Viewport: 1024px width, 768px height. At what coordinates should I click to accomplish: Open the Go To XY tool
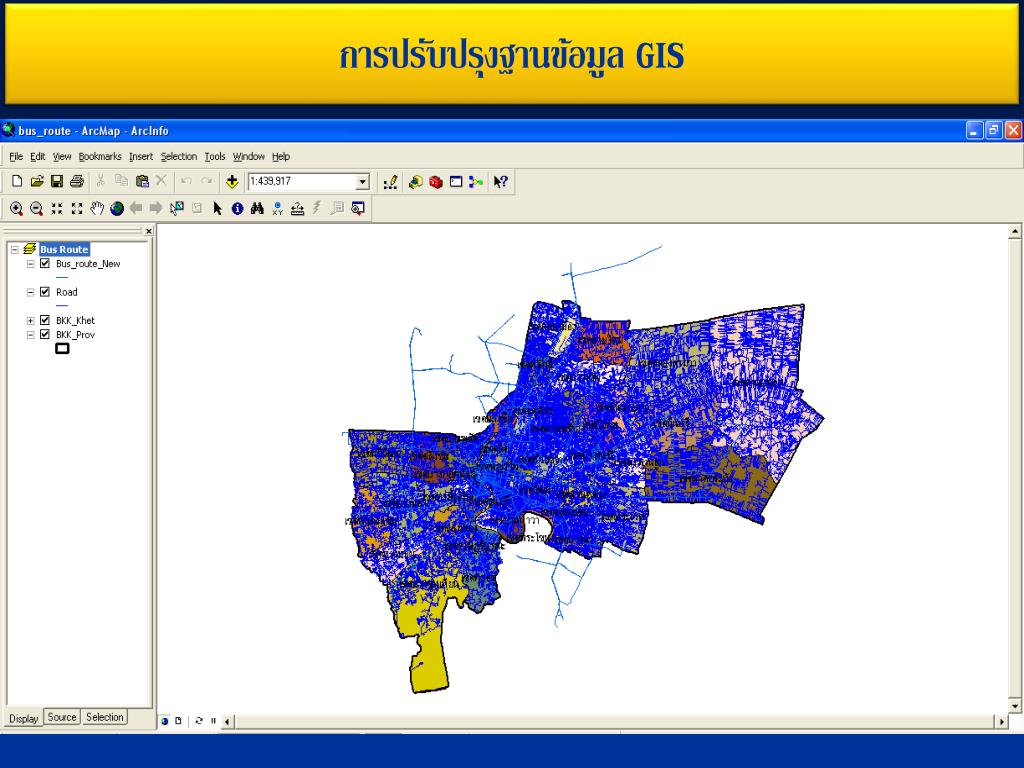[278, 208]
